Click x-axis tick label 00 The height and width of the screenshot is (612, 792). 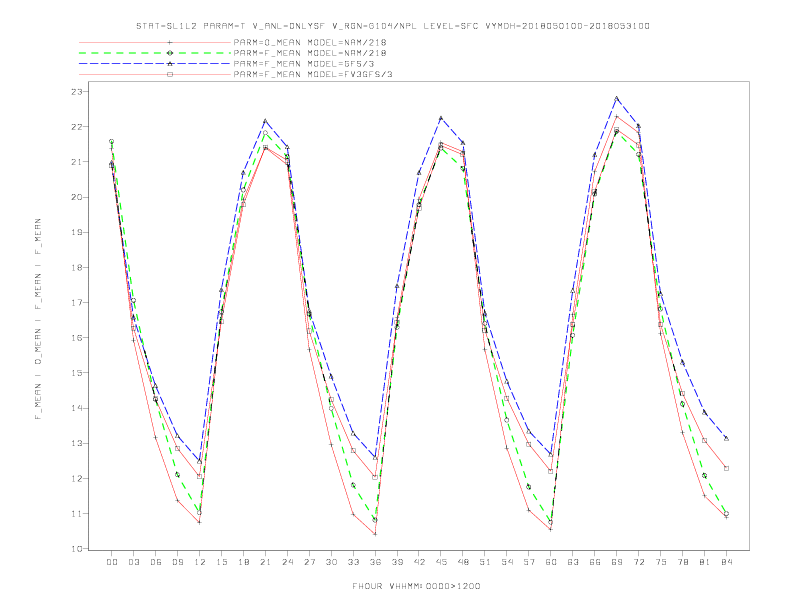[x=112, y=562]
